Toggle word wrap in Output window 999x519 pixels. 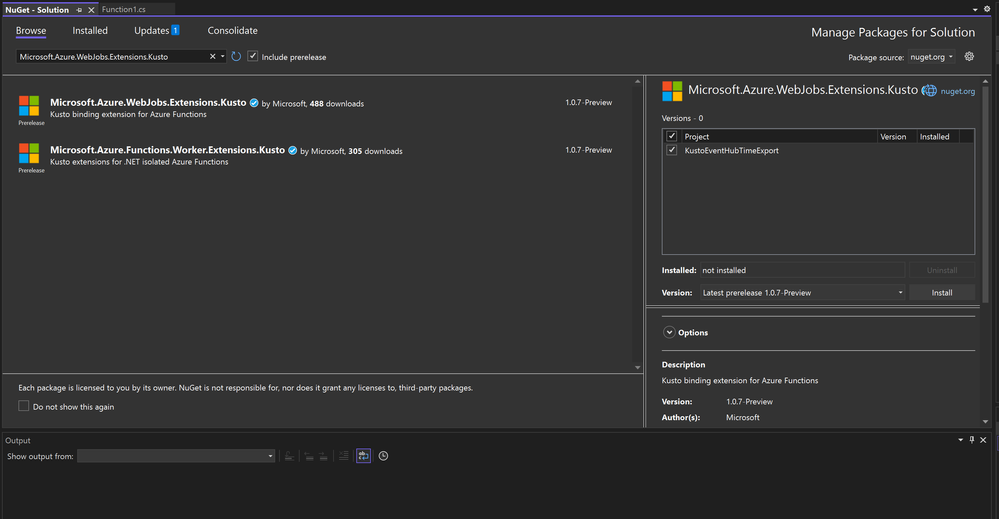pyautogui.click(x=363, y=456)
